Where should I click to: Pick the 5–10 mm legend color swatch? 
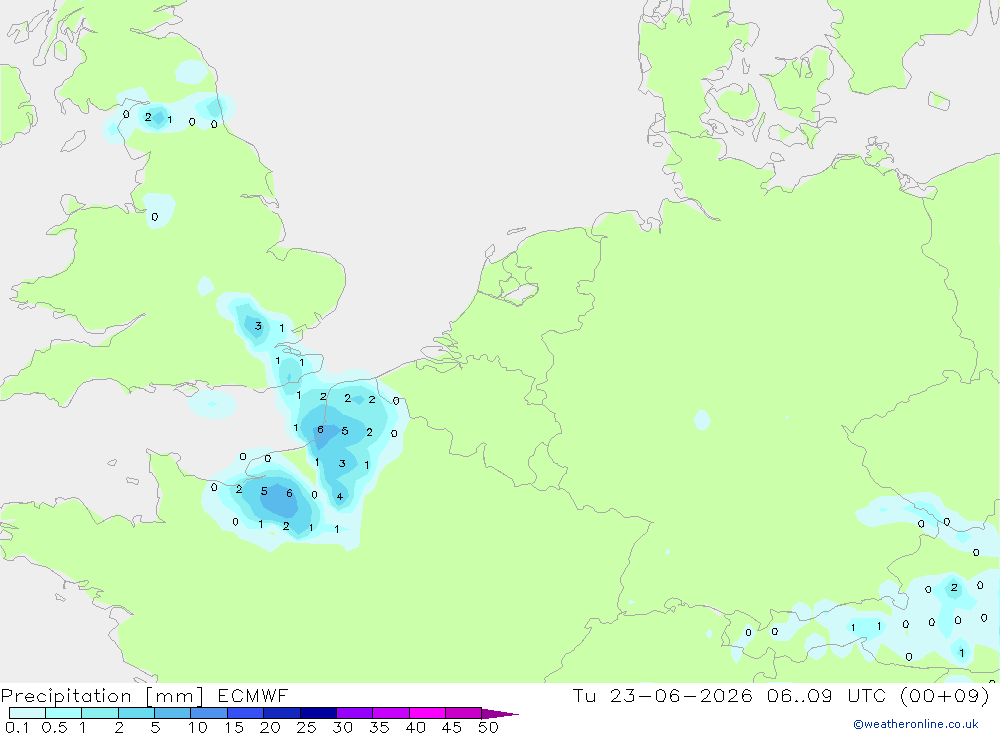[173, 713]
